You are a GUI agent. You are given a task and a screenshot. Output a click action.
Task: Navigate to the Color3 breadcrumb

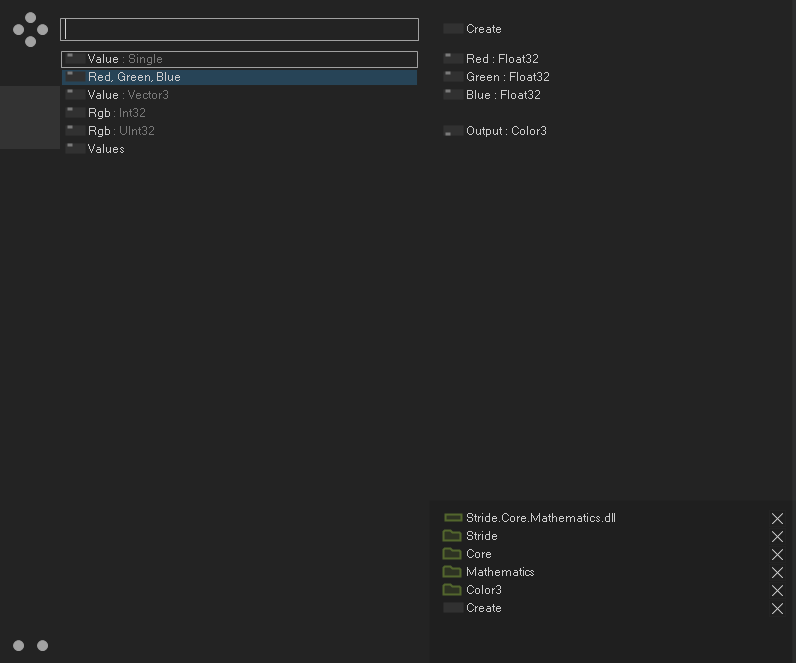point(484,590)
